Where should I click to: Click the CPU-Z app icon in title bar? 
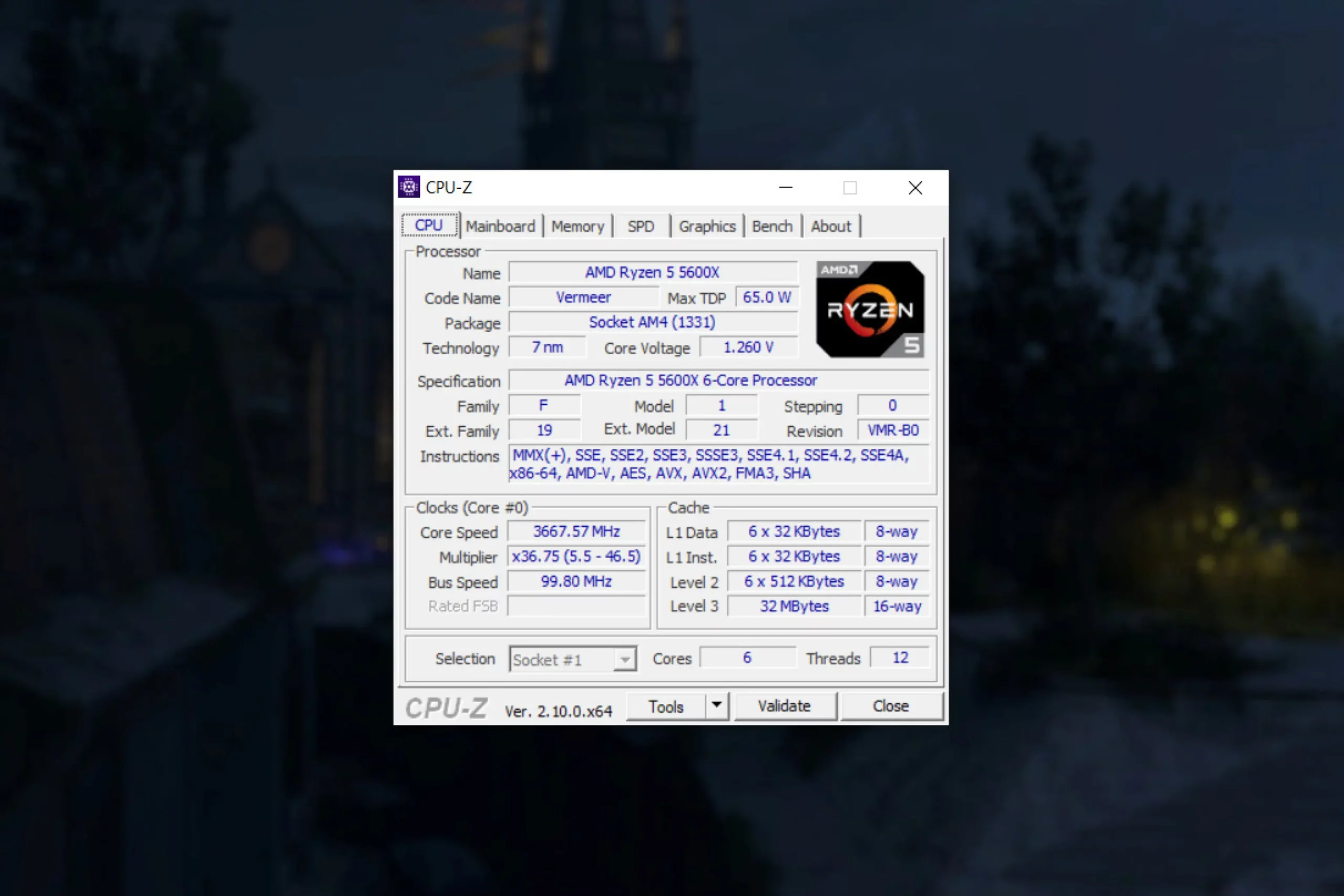(408, 187)
